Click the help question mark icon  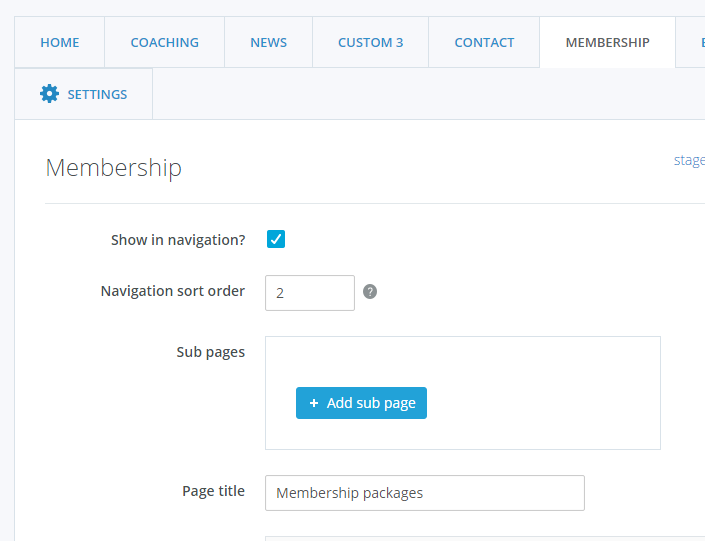click(370, 292)
